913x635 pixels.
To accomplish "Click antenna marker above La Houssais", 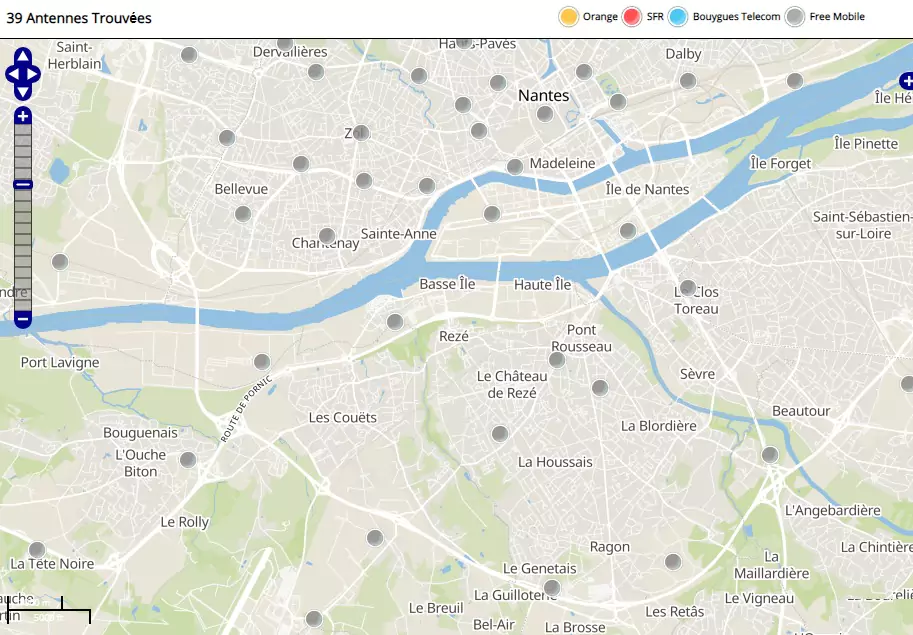I will 500,433.
